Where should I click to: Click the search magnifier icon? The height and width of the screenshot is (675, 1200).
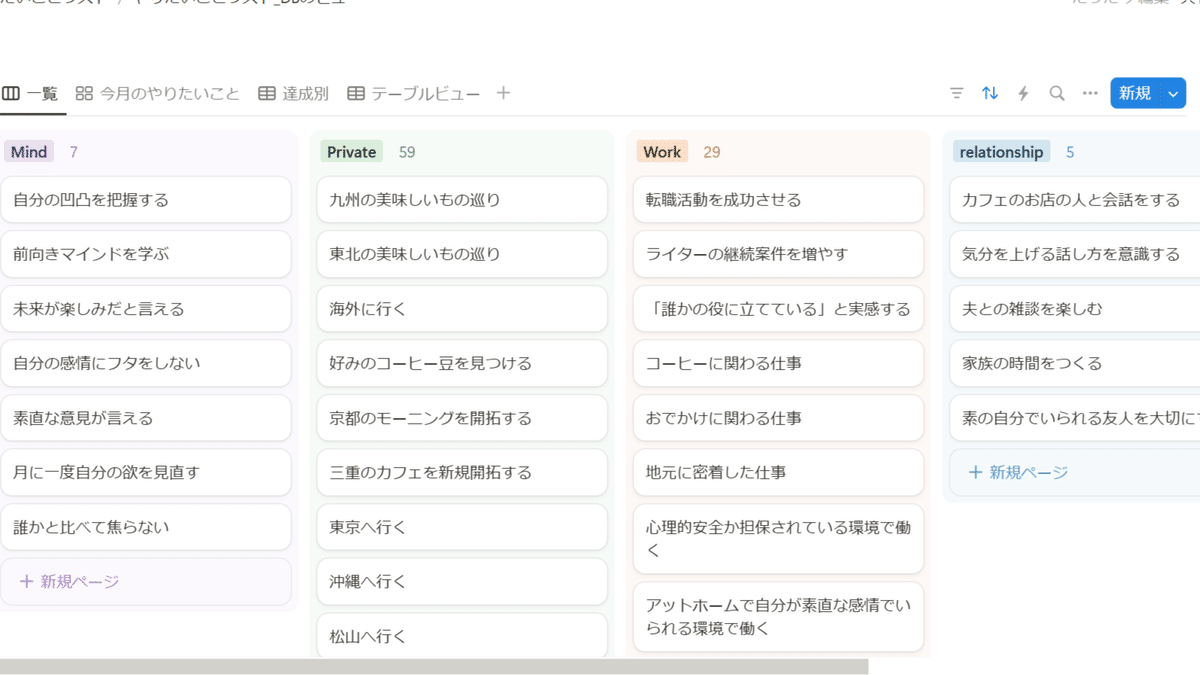[x=1057, y=93]
